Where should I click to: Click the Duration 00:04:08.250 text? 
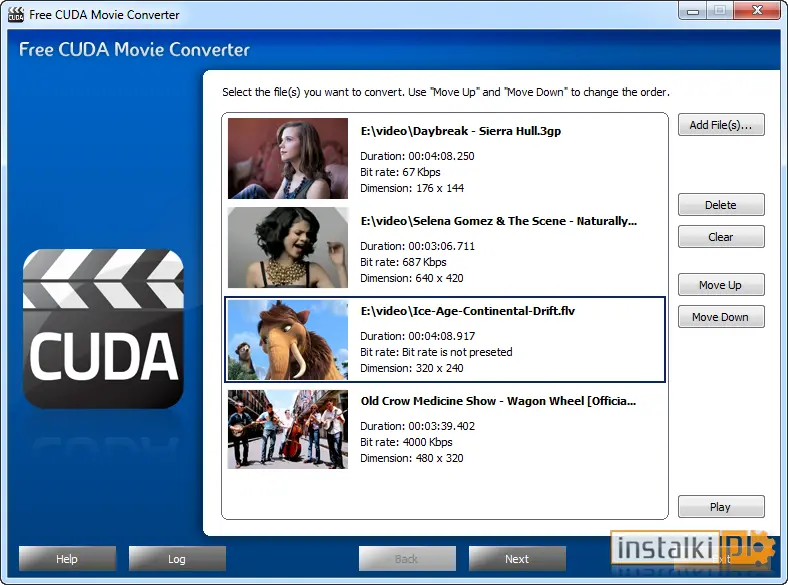point(417,156)
